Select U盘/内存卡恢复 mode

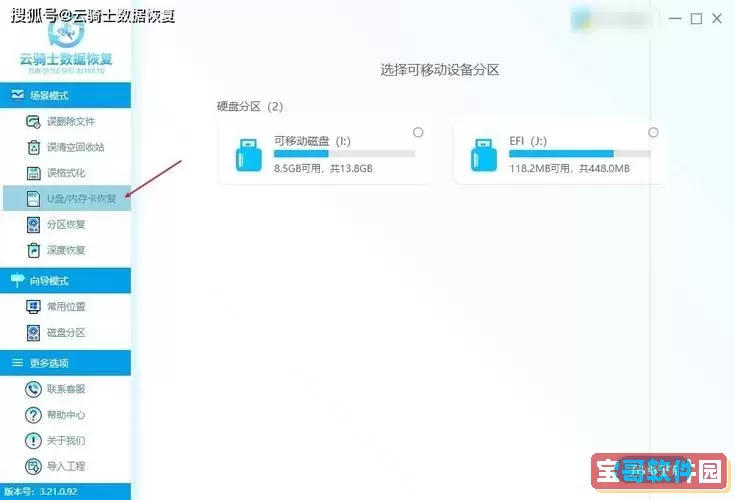coord(67,199)
